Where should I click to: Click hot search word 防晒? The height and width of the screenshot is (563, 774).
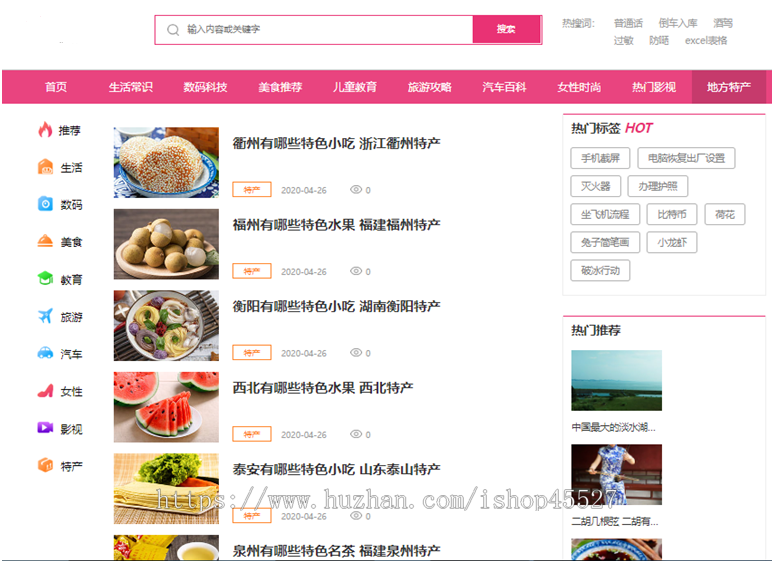click(659, 40)
